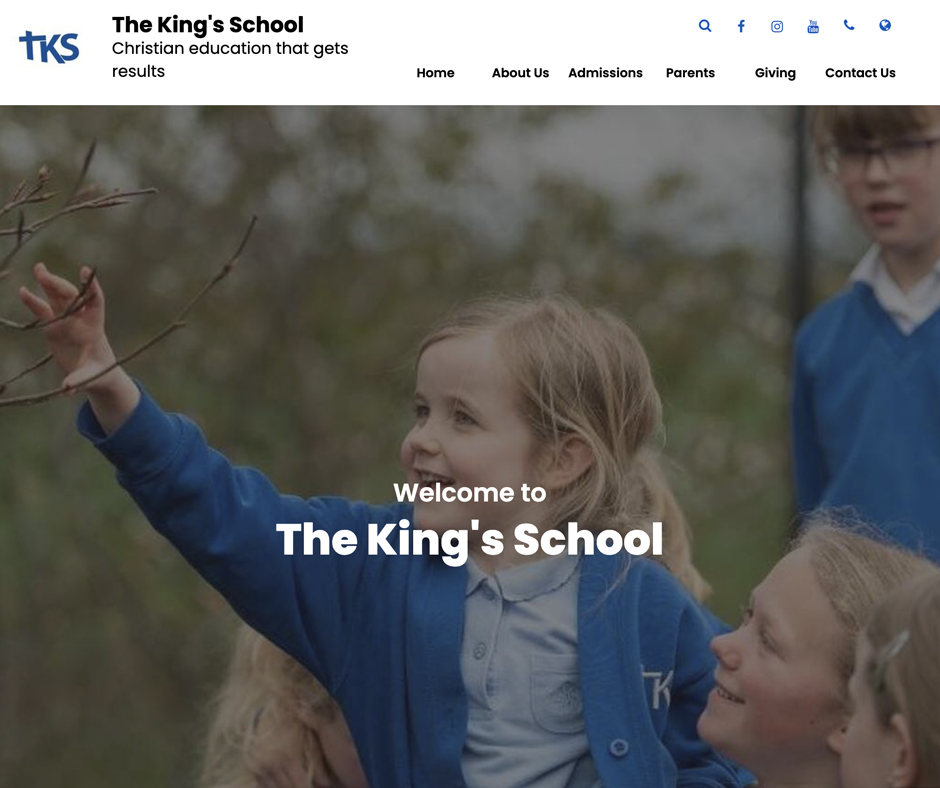Open the Admissions menu
Viewport: 940px width, 788px height.
click(605, 73)
